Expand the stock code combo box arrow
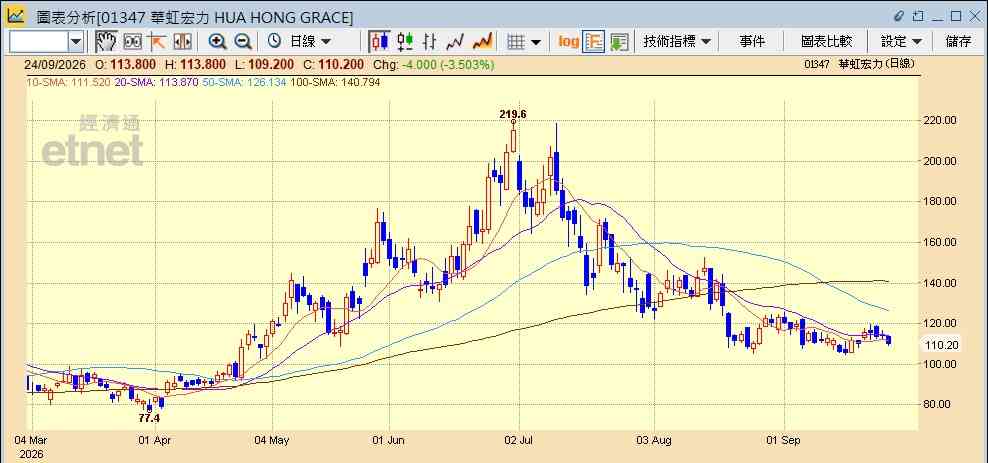This screenshot has height=463, width=988. click(76, 42)
